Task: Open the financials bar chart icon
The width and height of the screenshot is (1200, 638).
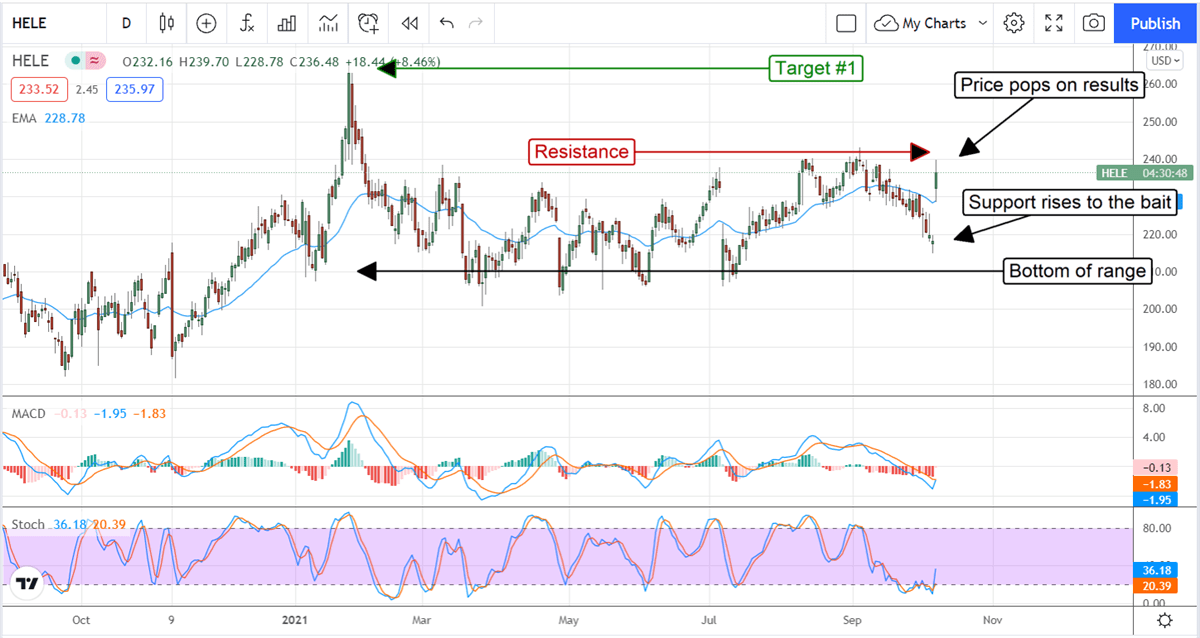Action: click(x=287, y=22)
